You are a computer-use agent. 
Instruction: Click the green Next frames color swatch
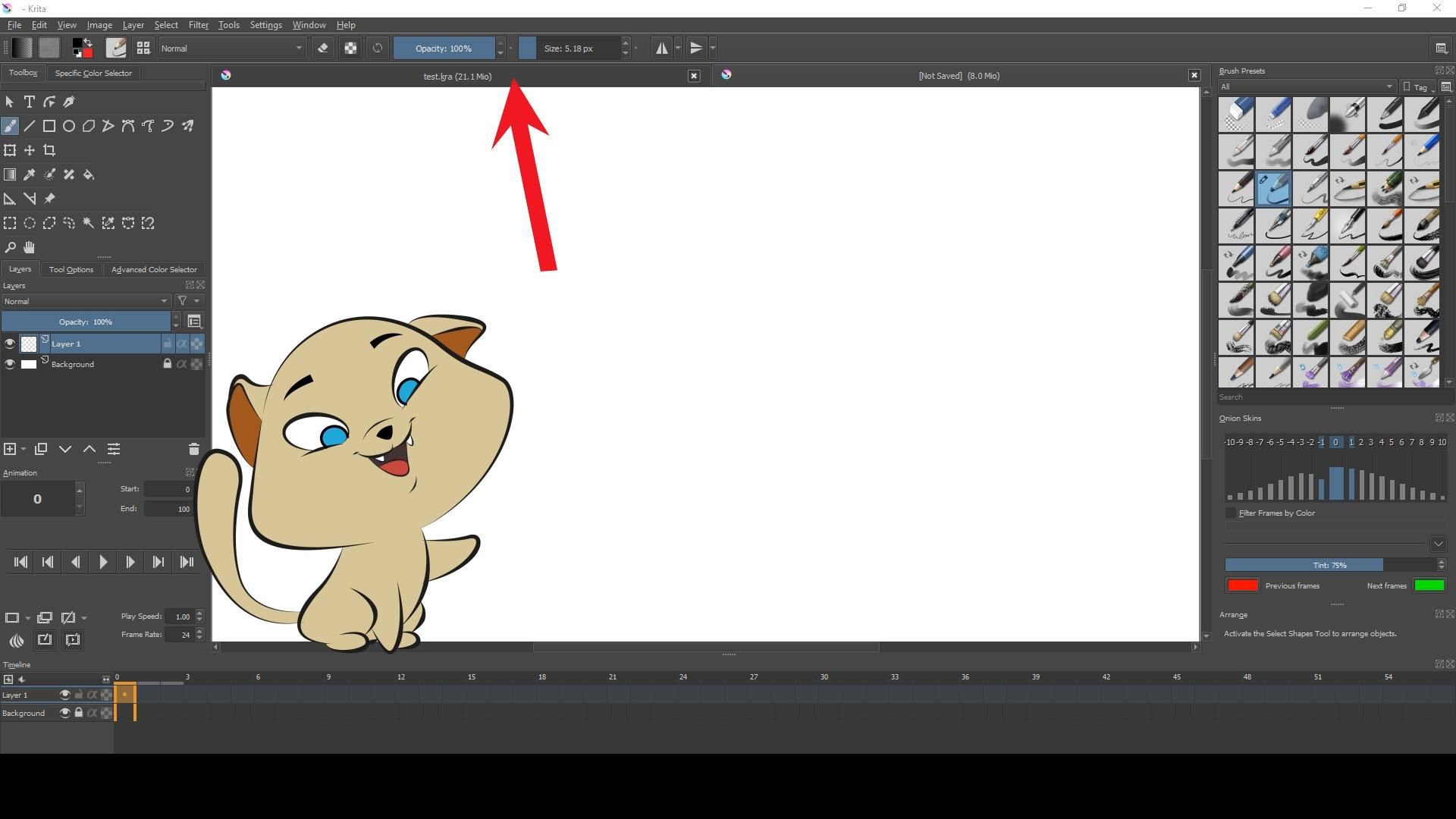click(1430, 585)
